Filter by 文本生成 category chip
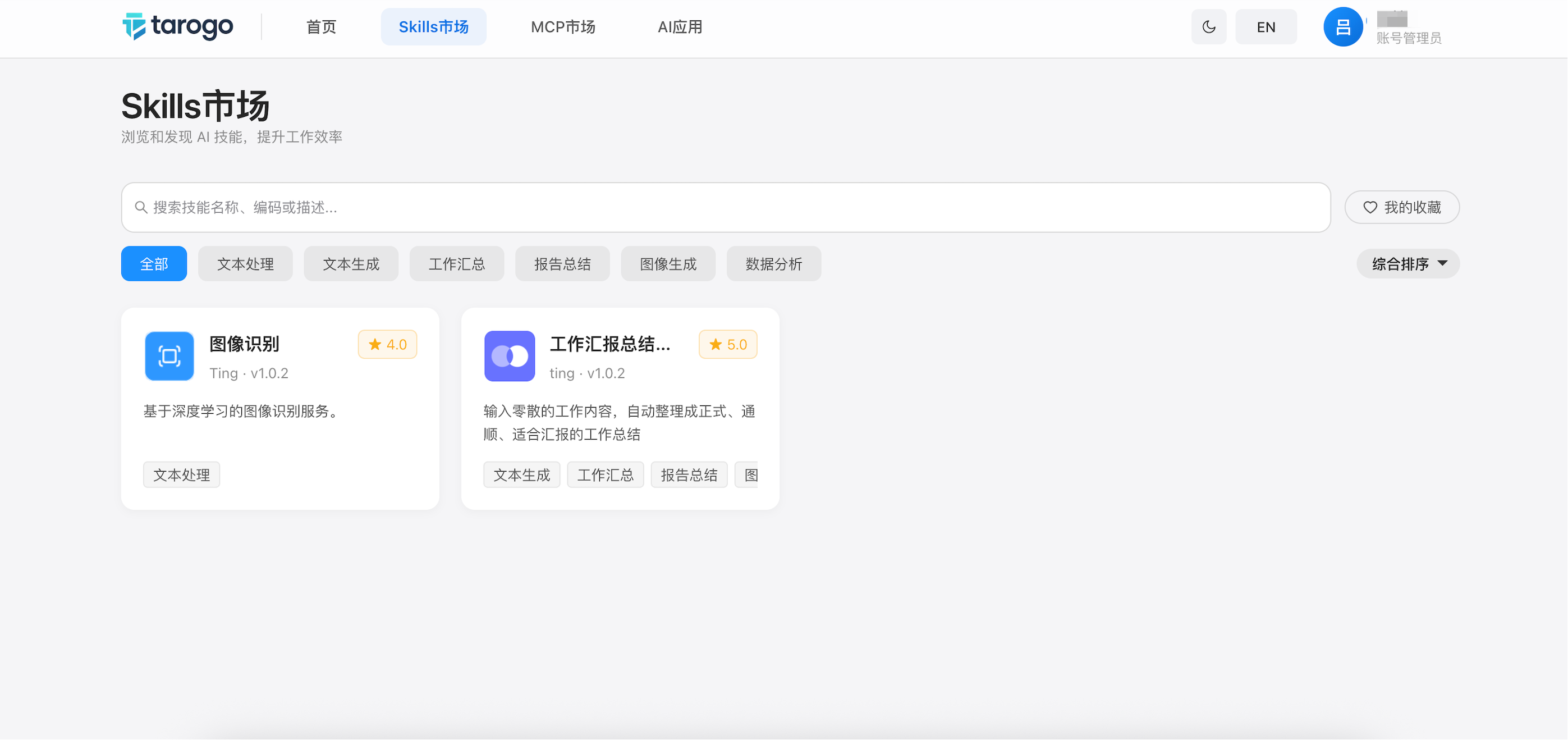The height and width of the screenshot is (740, 1568). [x=351, y=264]
